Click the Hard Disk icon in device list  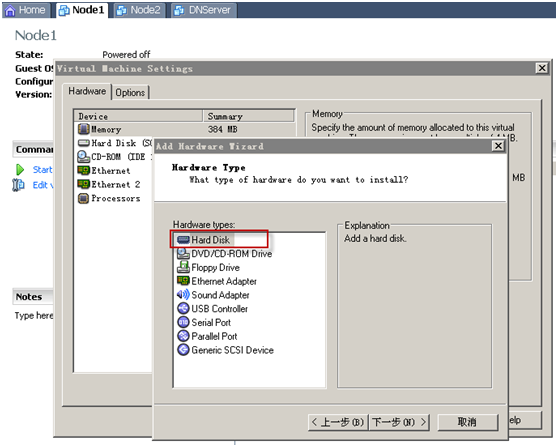click(x=84, y=143)
